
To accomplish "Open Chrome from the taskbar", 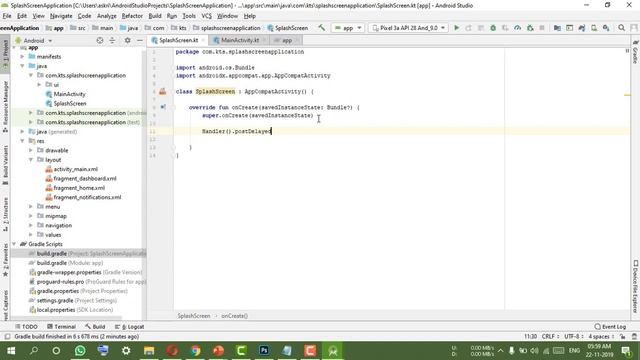I will click(x=196, y=351).
